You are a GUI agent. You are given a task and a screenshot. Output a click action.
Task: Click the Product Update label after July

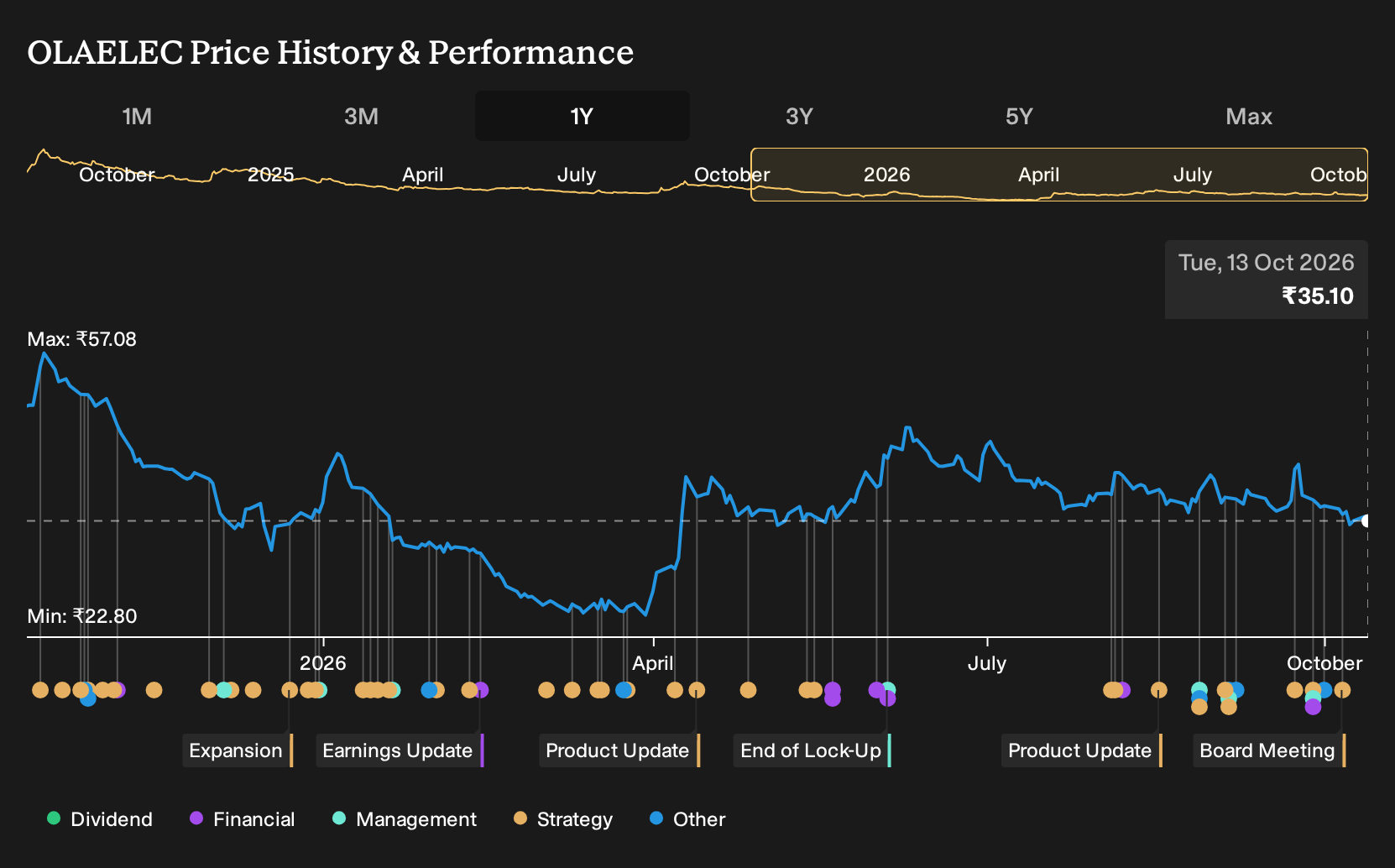click(x=1082, y=750)
